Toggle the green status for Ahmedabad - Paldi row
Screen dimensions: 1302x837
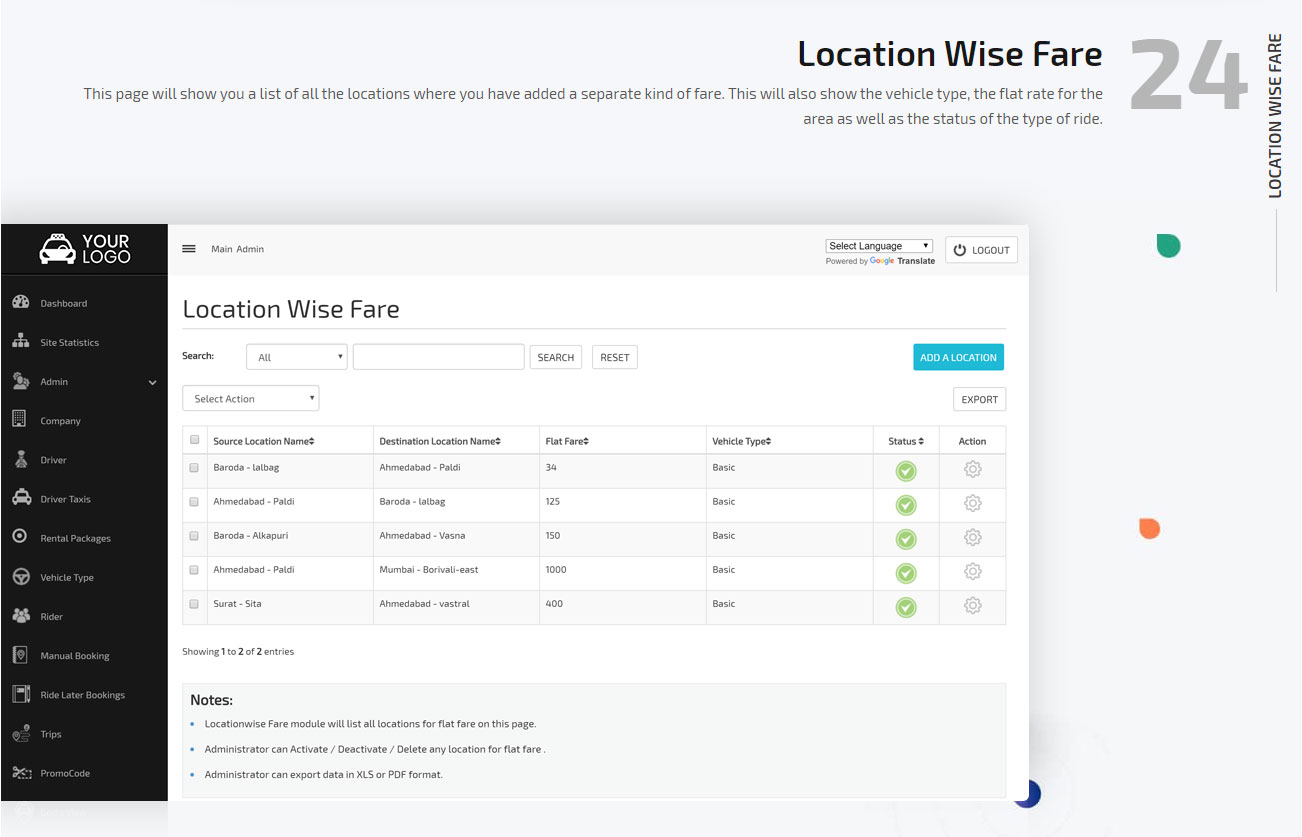coord(905,504)
